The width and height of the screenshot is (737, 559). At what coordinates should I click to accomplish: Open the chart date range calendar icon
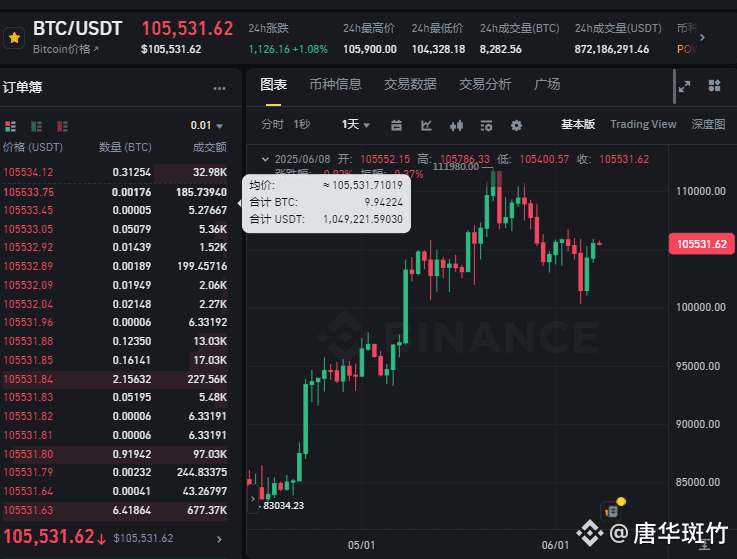point(396,126)
